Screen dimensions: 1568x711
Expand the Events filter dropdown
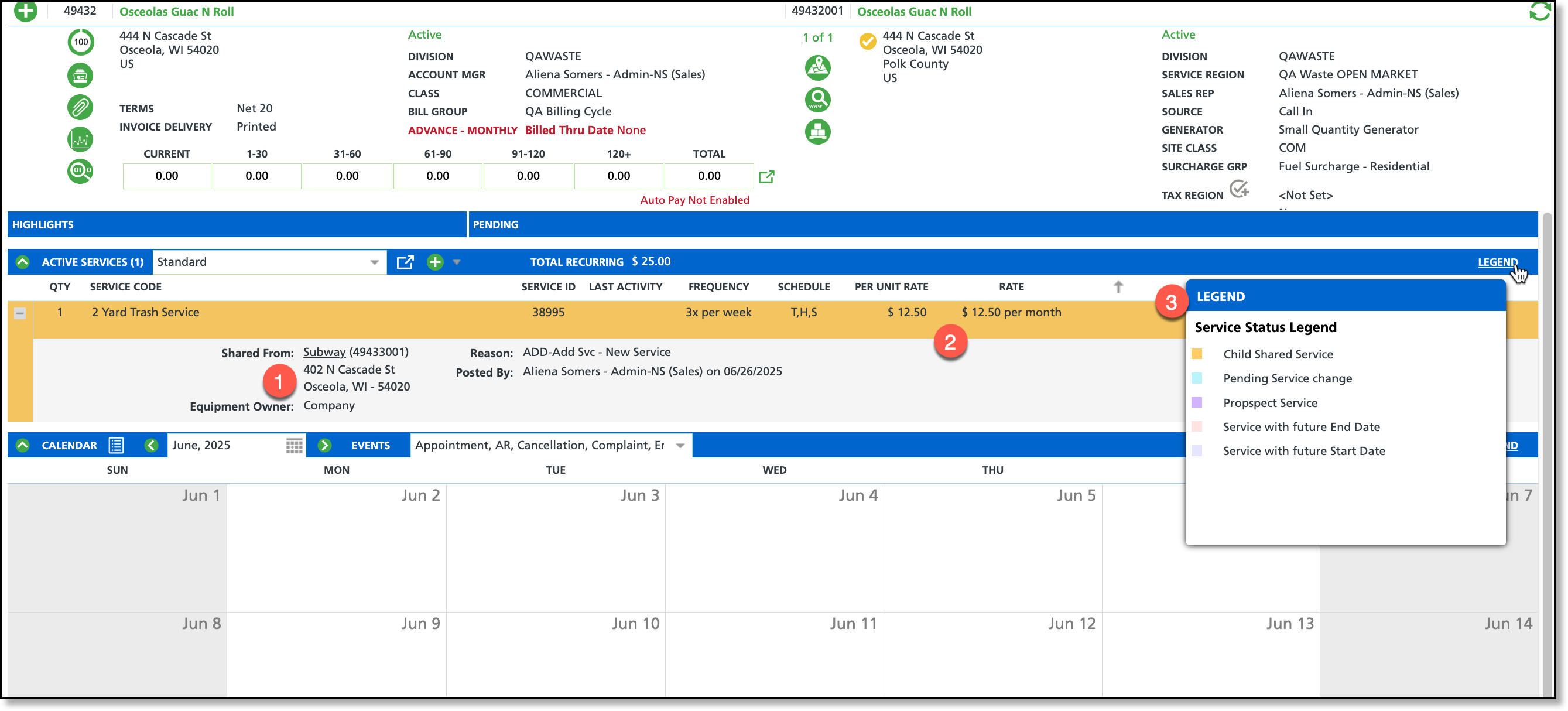pos(680,446)
